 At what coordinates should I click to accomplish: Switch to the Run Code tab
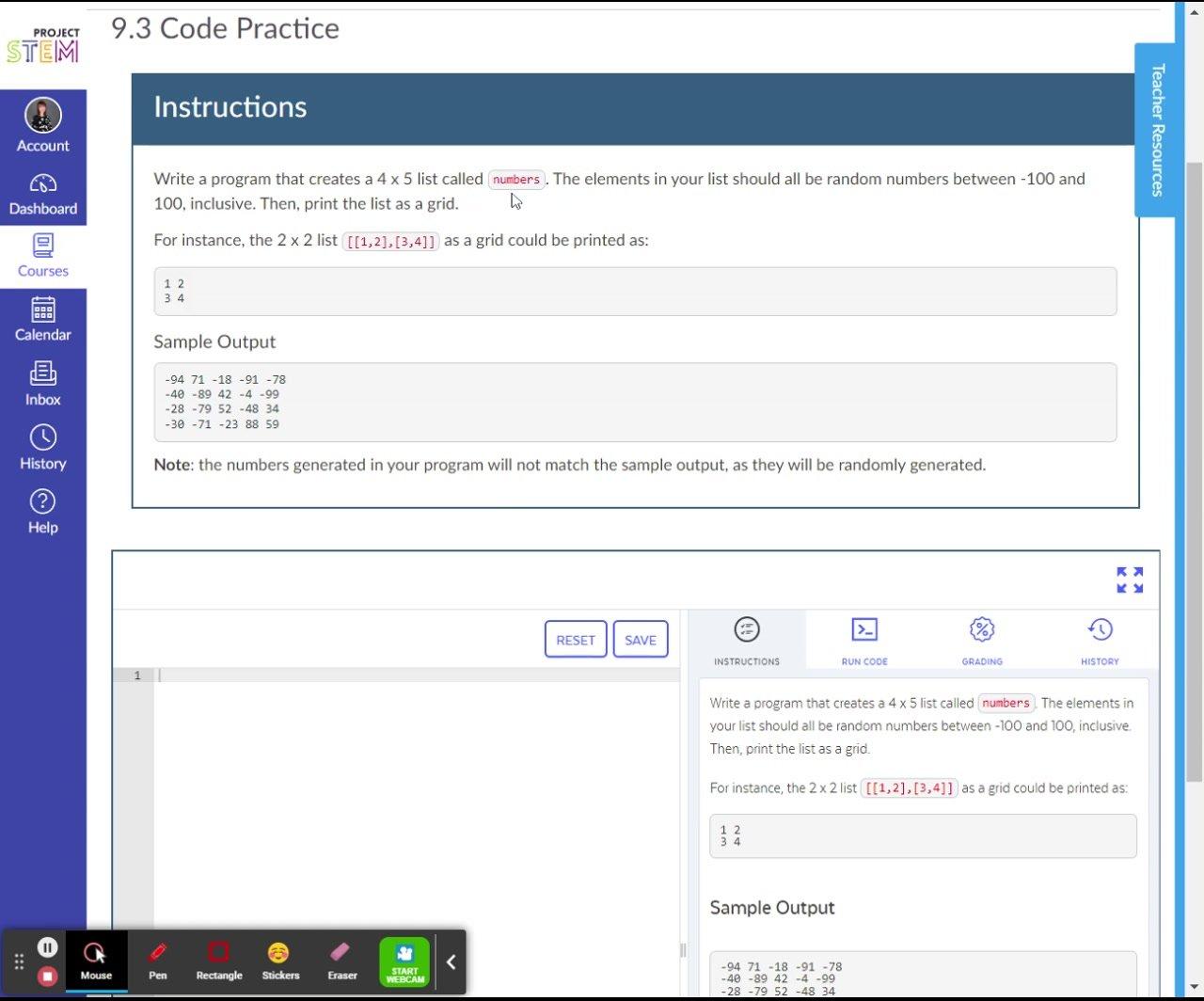pyautogui.click(x=864, y=641)
